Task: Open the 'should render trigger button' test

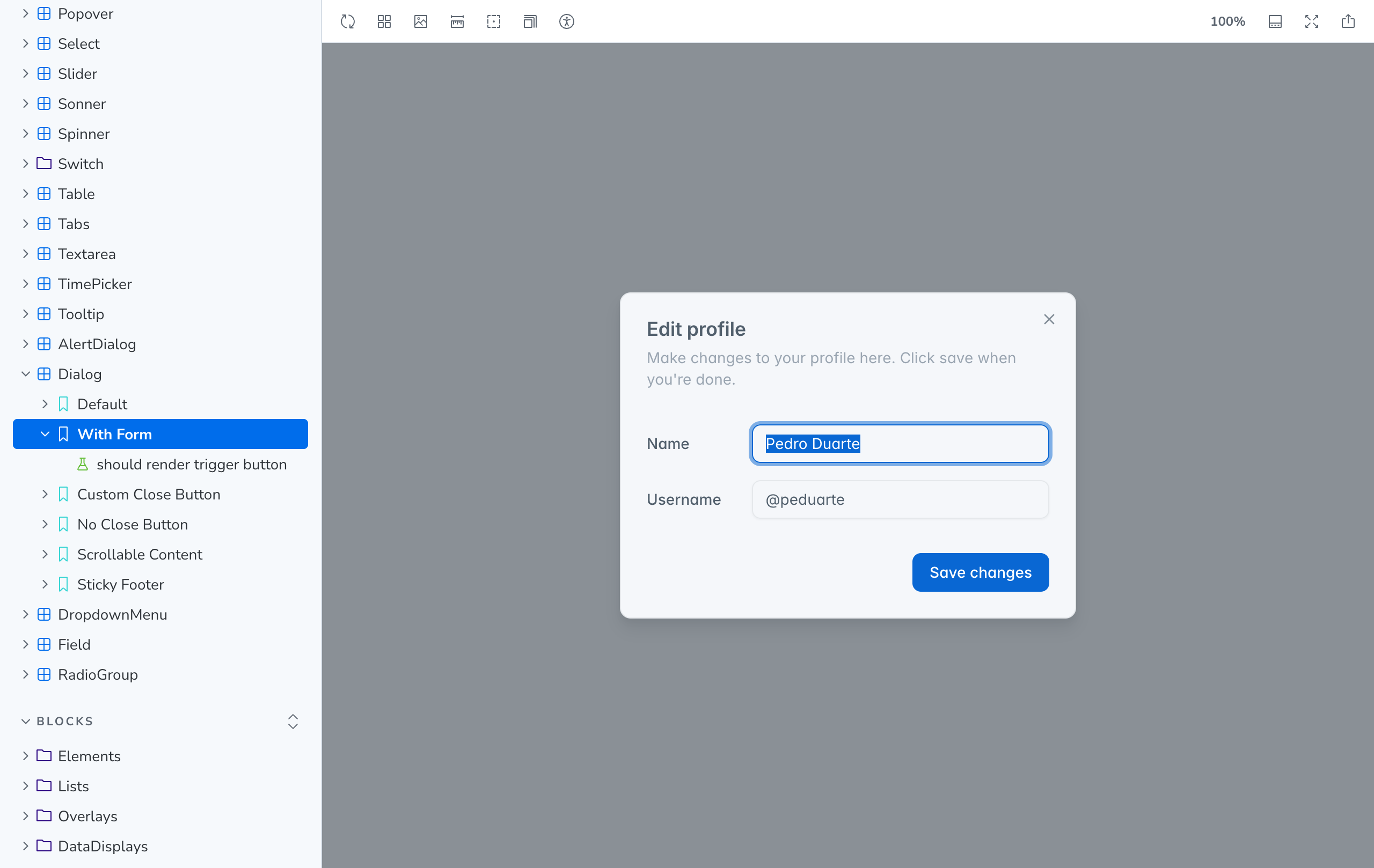Action: (192, 464)
